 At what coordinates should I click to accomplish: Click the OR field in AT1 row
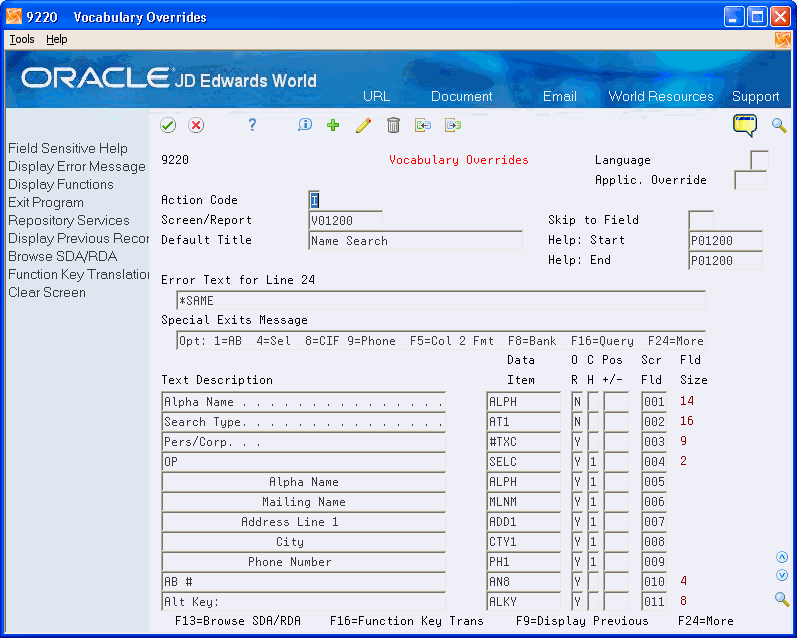click(577, 422)
